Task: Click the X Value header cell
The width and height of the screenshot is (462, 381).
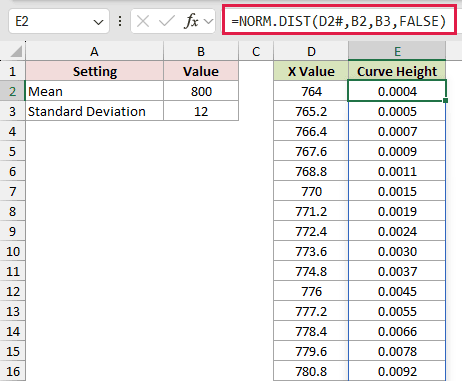Action: click(x=311, y=71)
